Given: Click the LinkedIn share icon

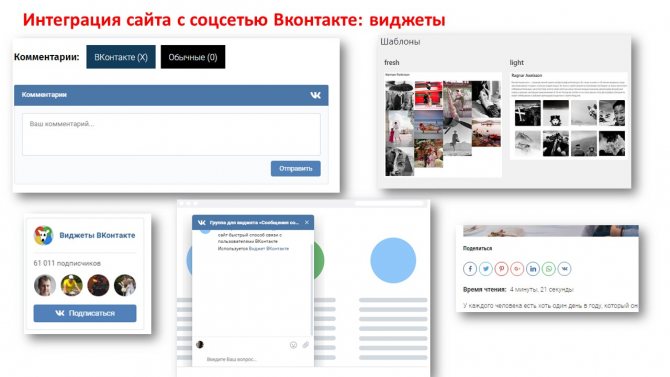Looking at the screenshot, I should coord(533,268).
